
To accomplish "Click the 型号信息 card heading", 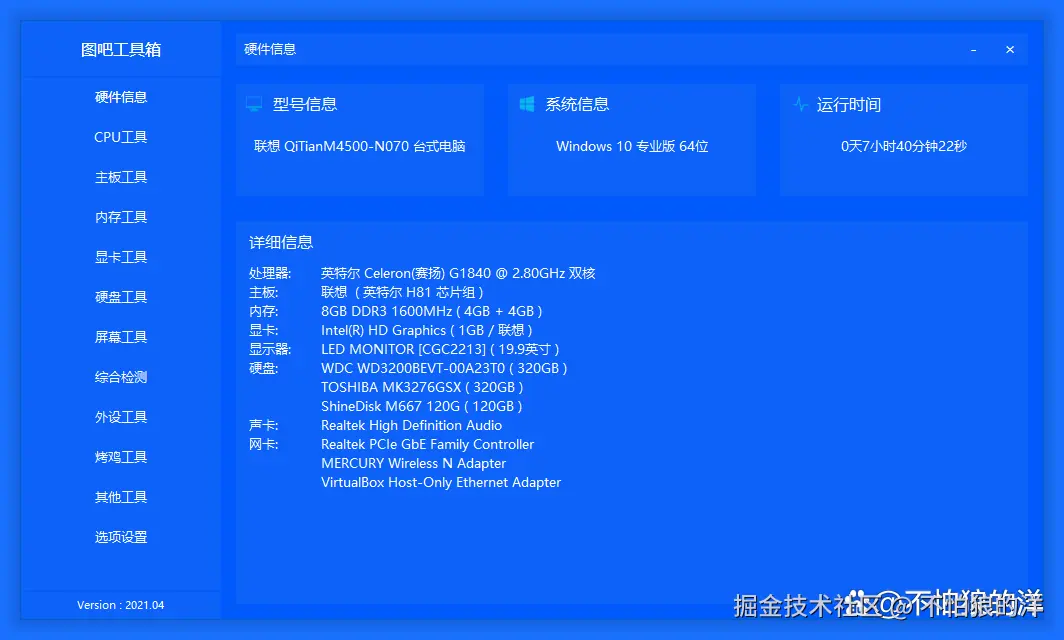I will tap(305, 105).
